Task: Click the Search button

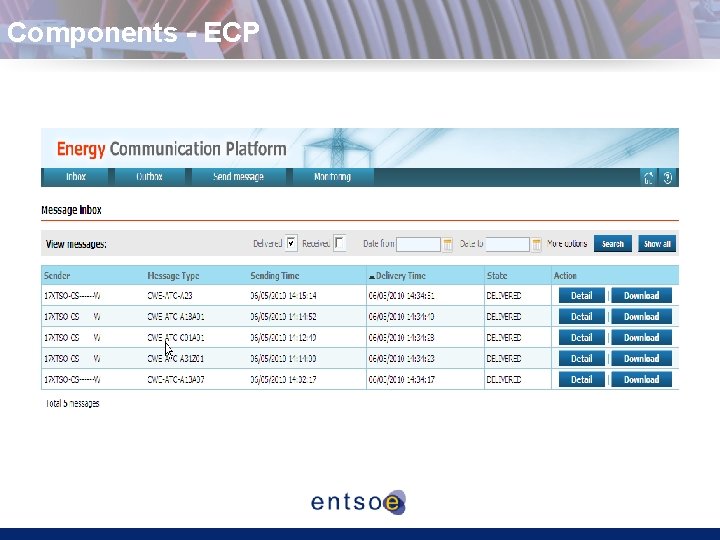Action: coord(613,244)
